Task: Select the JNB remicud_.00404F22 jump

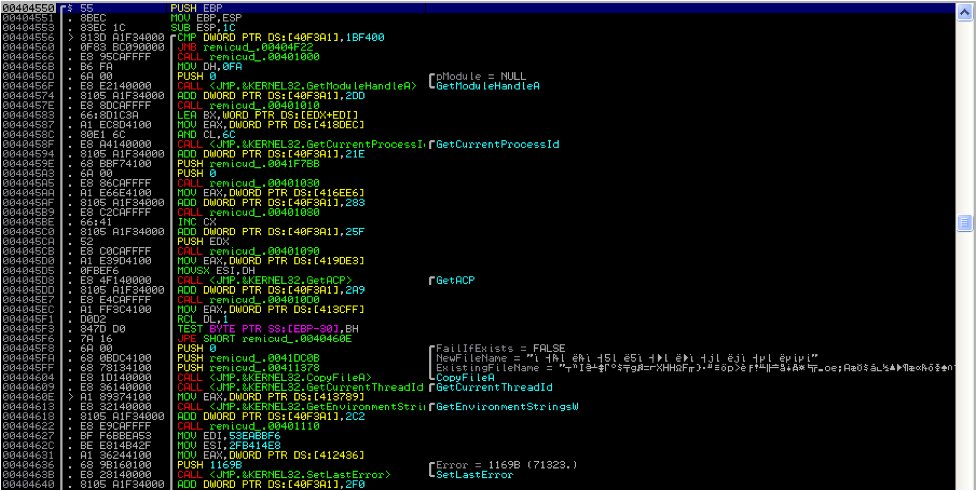Action: coord(245,47)
